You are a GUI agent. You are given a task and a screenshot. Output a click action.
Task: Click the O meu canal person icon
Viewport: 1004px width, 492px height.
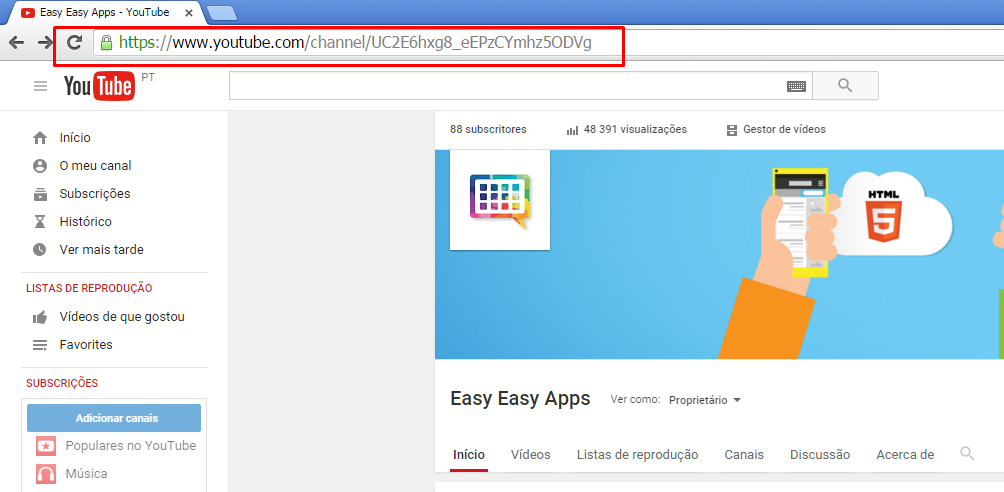click(x=40, y=166)
